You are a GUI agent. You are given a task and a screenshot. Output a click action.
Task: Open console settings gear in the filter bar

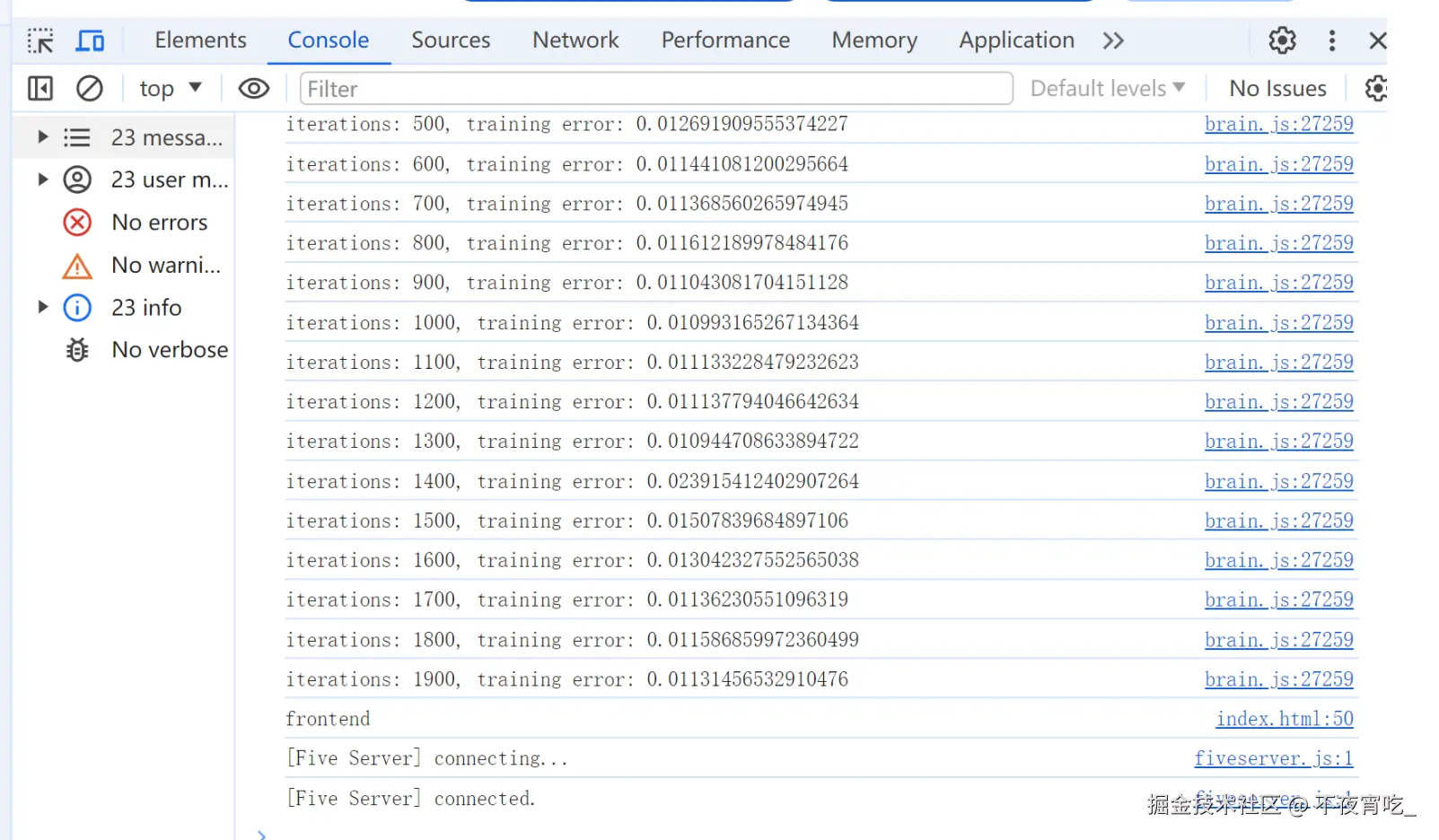(x=1376, y=89)
